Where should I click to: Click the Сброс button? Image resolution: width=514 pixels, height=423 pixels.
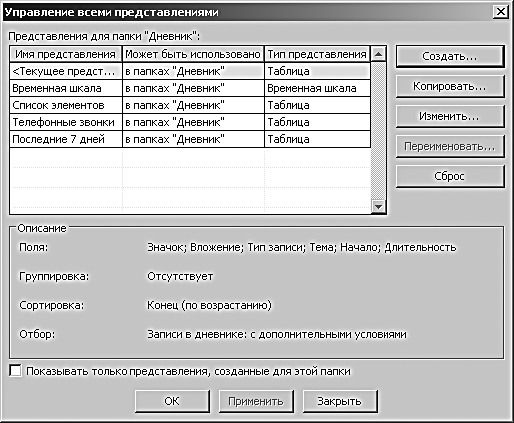pos(450,176)
